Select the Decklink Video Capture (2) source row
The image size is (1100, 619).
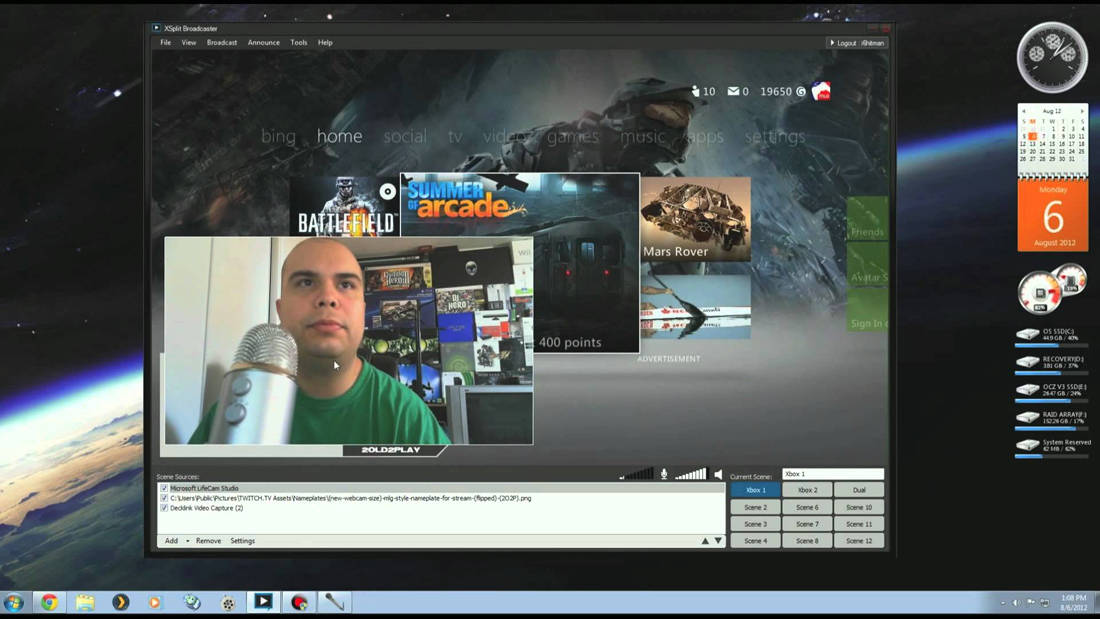(442, 507)
